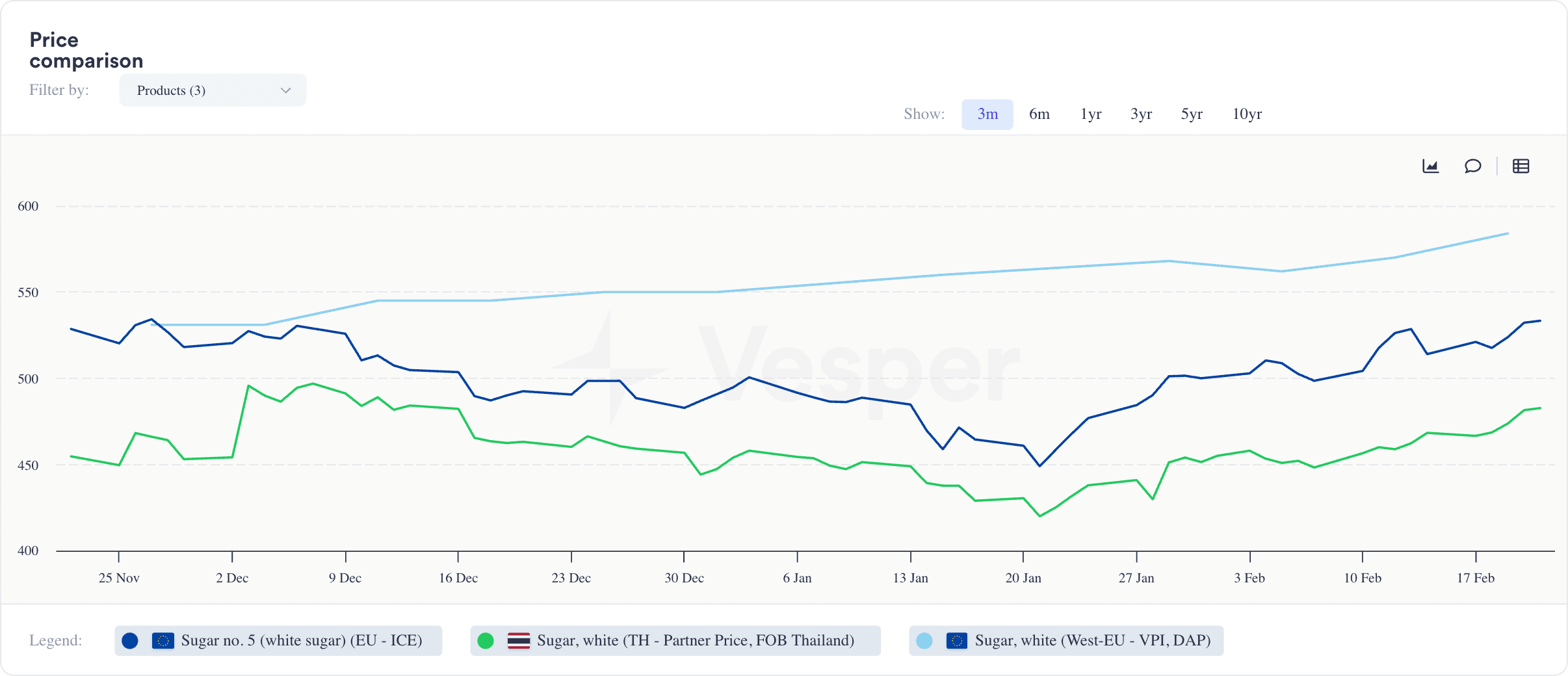This screenshot has width=1568, height=676.
Task: Open the comments speech bubble icon
Action: pos(1472,166)
